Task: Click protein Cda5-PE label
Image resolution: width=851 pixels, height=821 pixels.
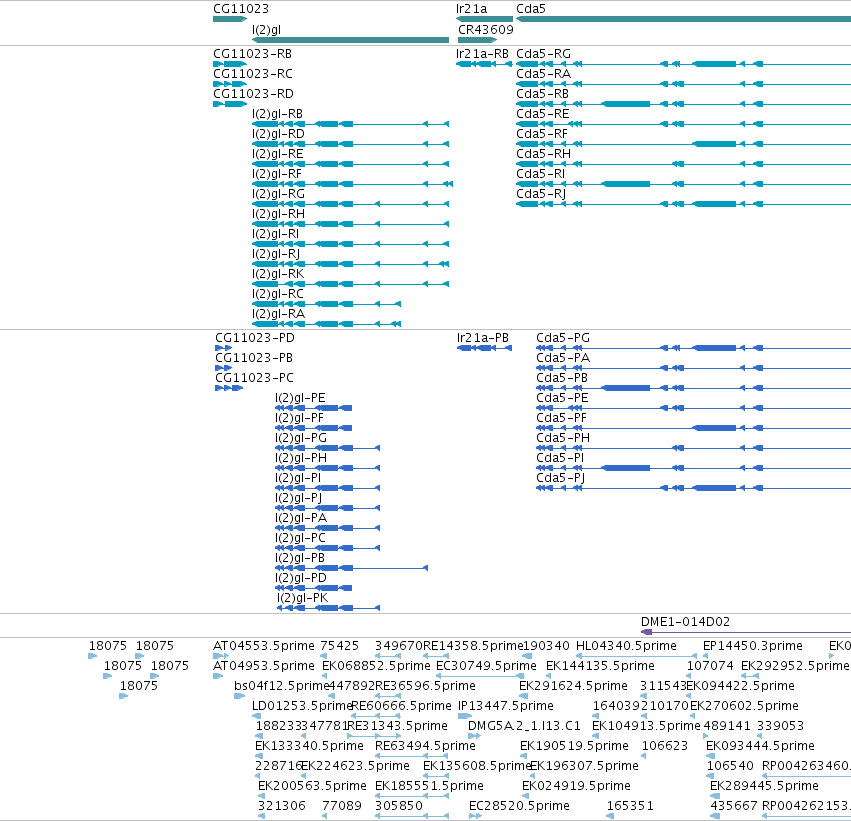Action: coord(562,398)
